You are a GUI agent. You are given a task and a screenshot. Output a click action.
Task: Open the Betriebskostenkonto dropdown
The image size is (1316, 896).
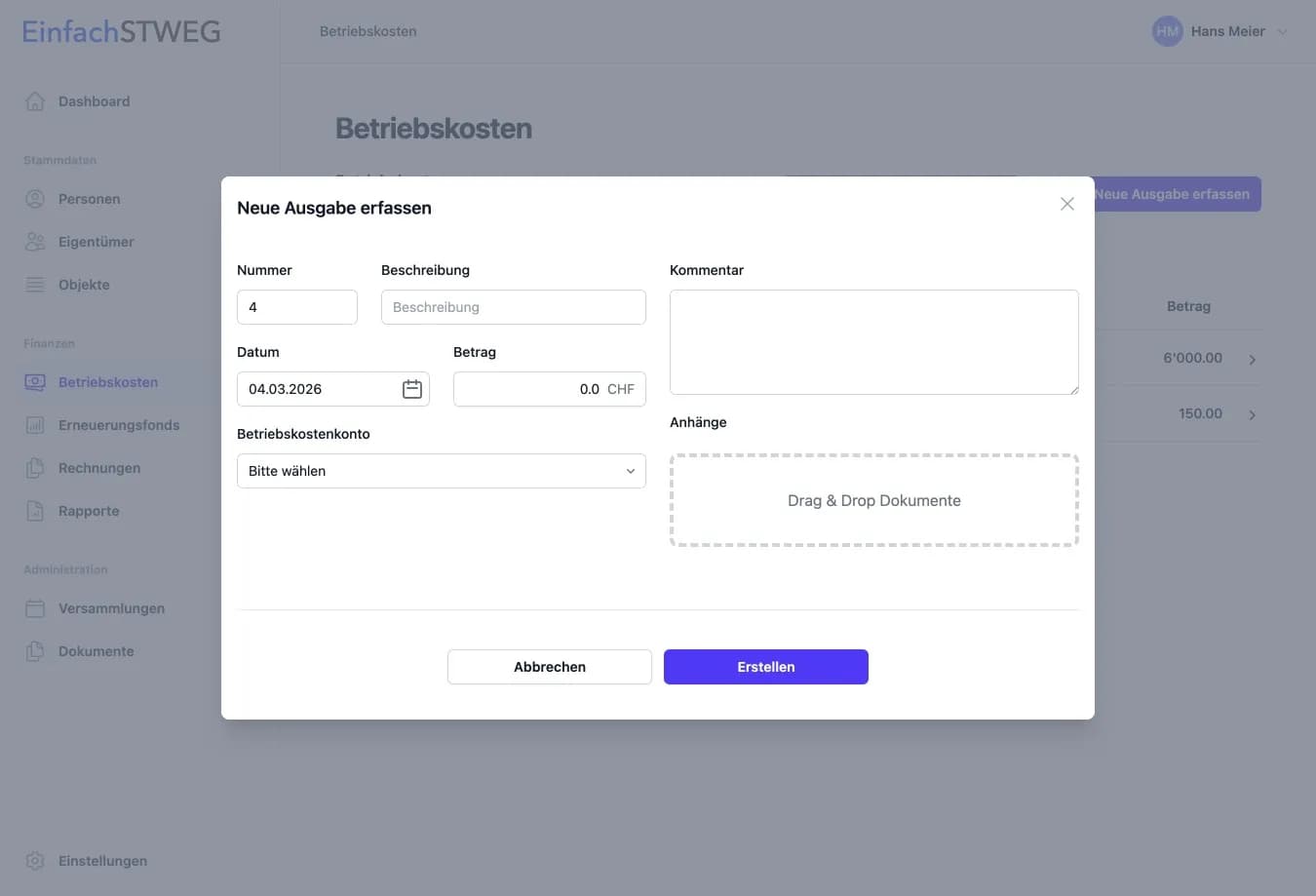441,471
